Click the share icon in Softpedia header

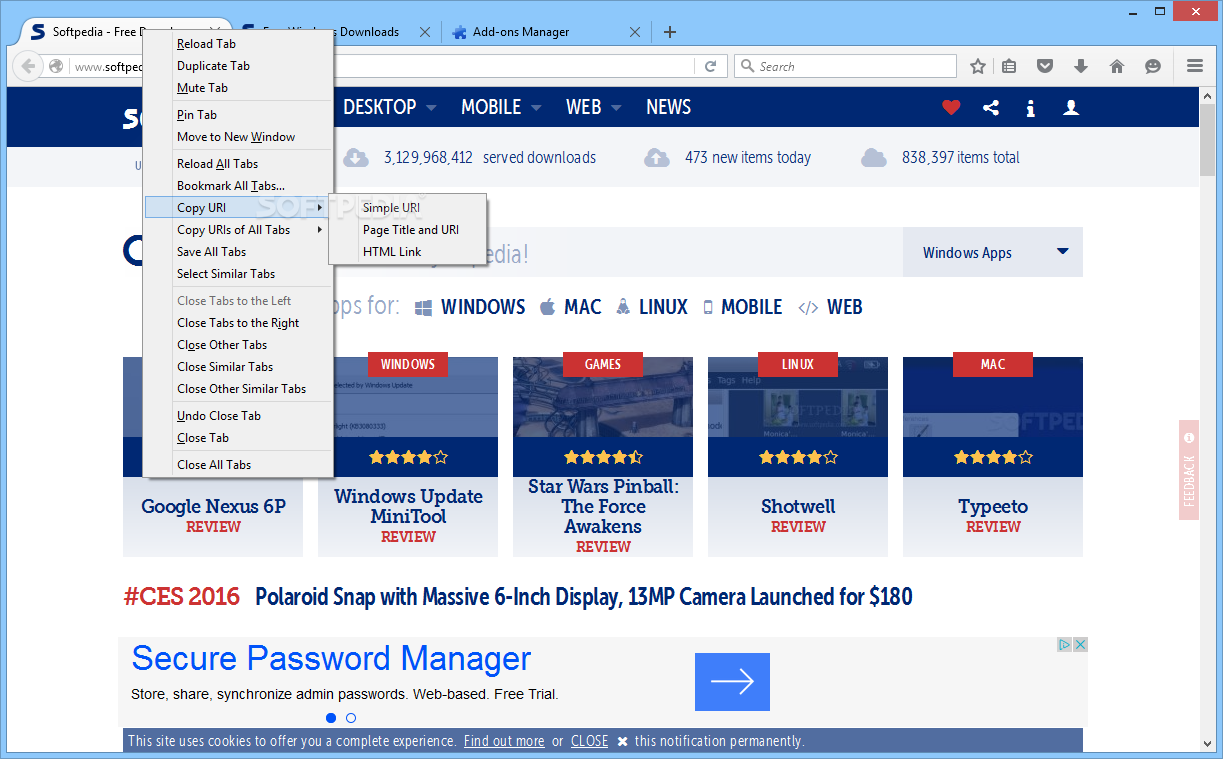pyautogui.click(x=991, y=107)
